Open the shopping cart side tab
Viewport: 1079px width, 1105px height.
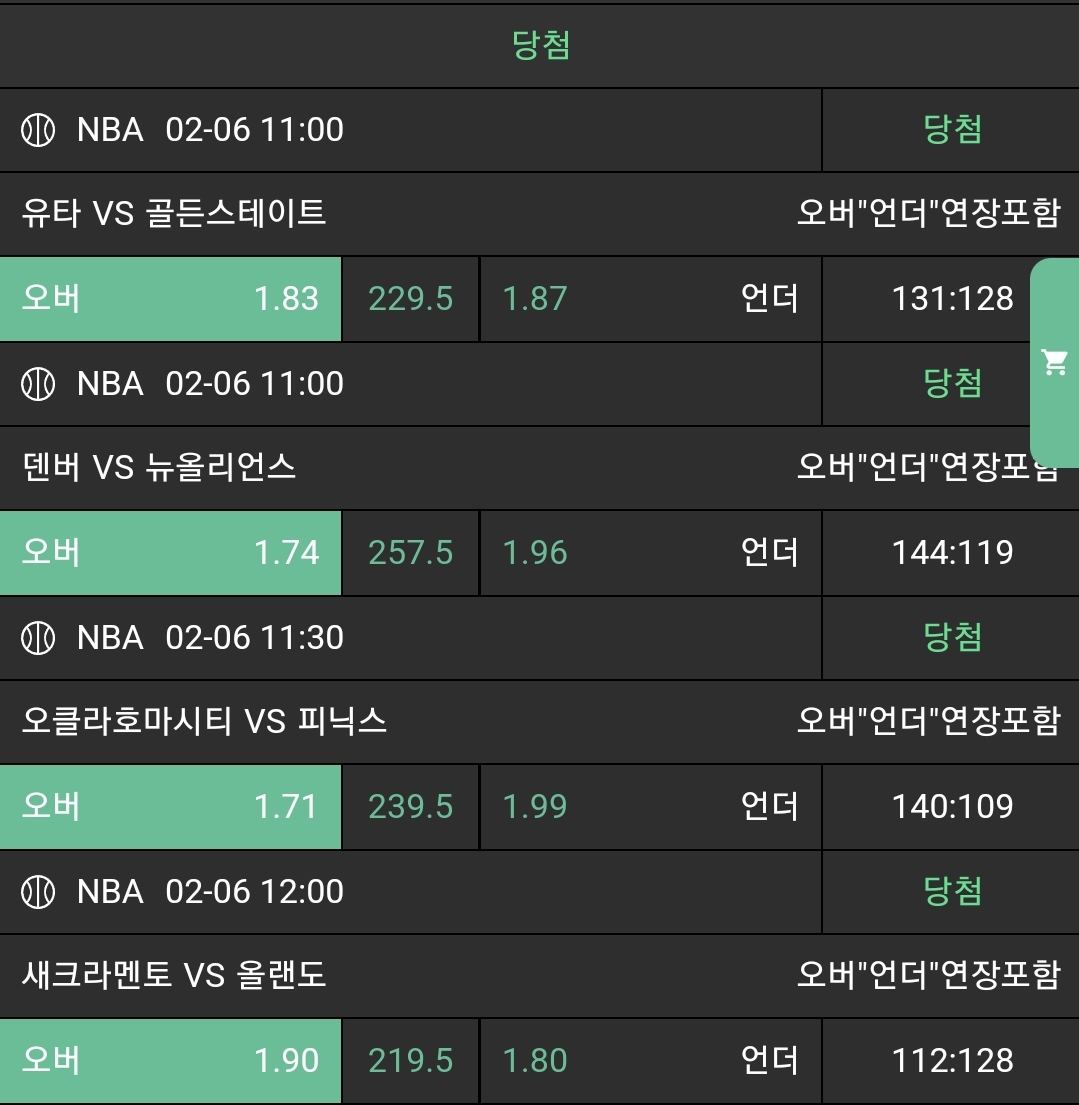(1055, 362)
